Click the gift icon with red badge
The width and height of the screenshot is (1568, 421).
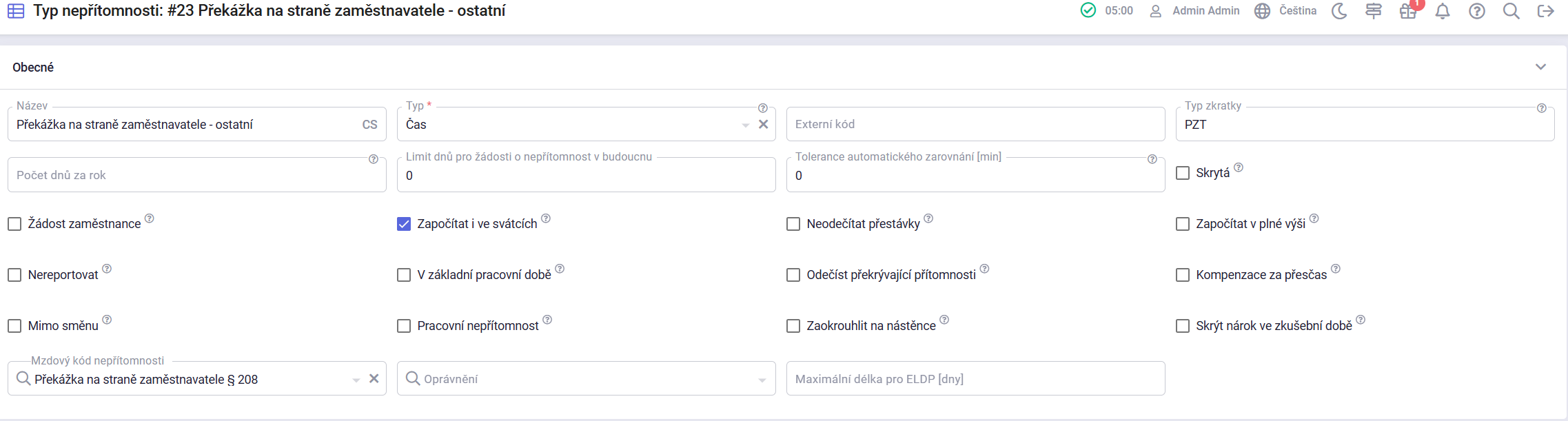click(x=1407, y=11)
